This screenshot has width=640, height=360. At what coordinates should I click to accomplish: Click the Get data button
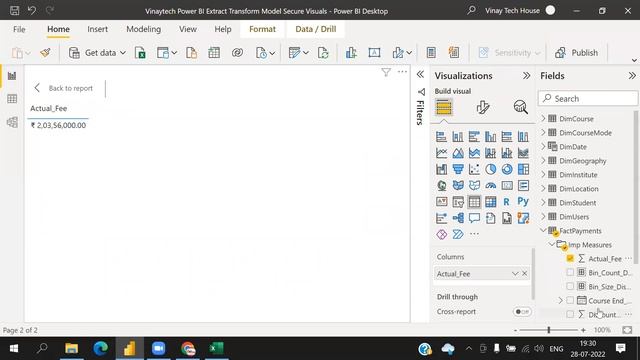[97, 53]
